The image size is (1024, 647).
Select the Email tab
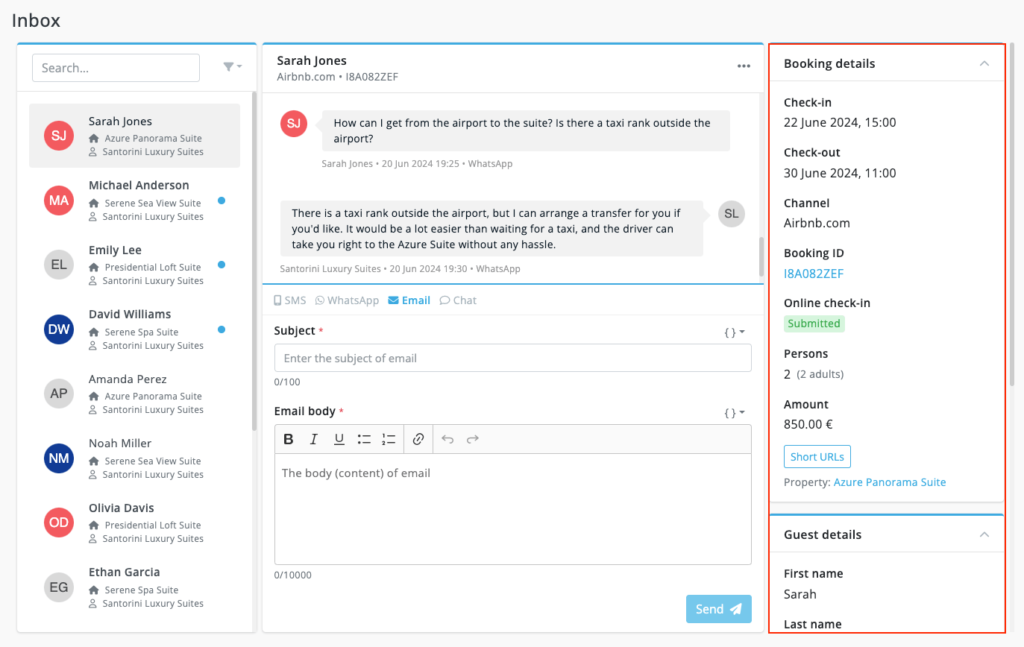[409, 300]
